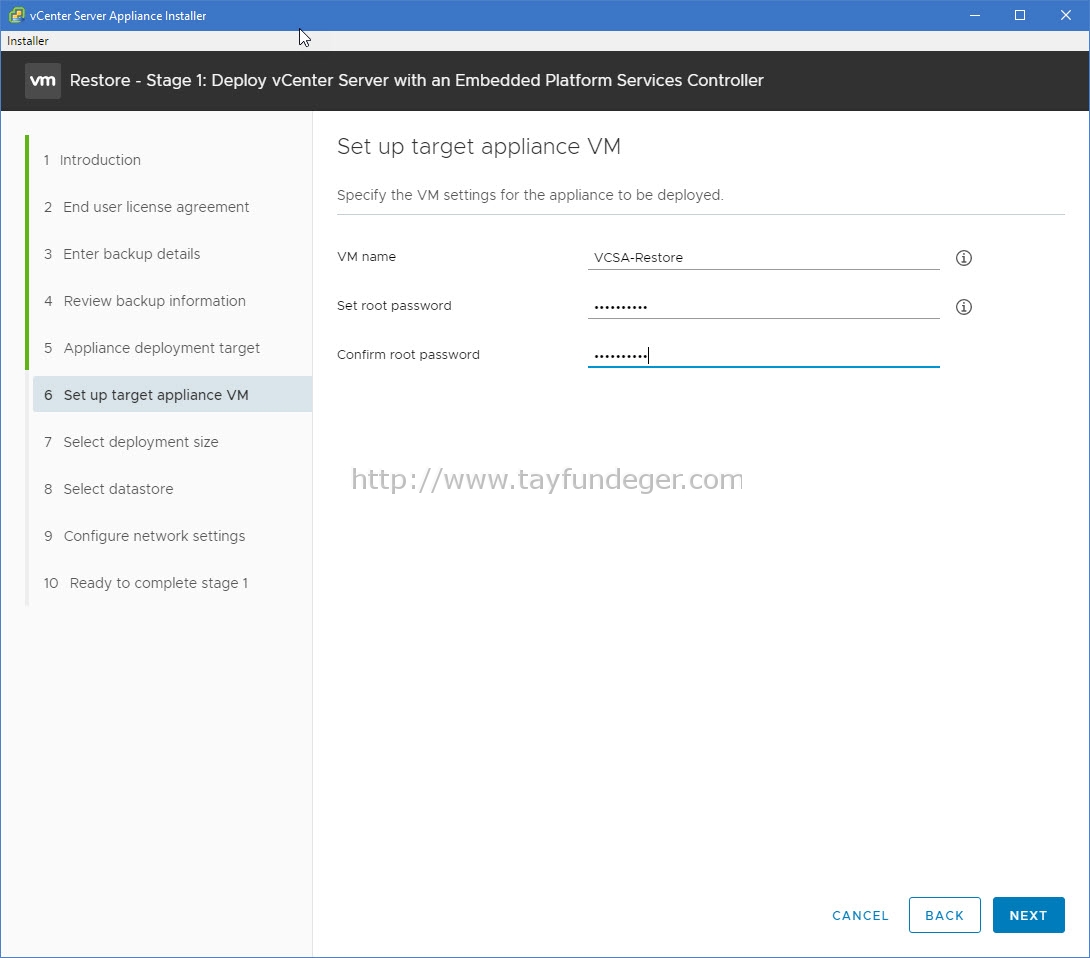1090x958 pixels.
Task: Click the BACK button
Action: 944,916
